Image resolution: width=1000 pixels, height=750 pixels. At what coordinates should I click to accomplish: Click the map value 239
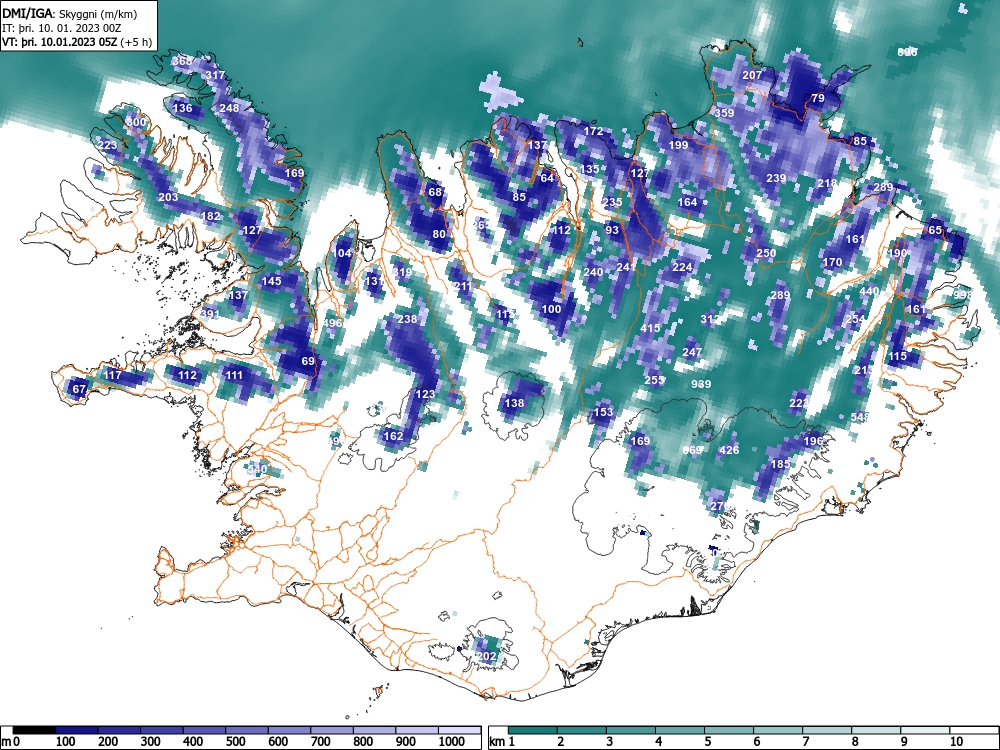coord(776,178)
